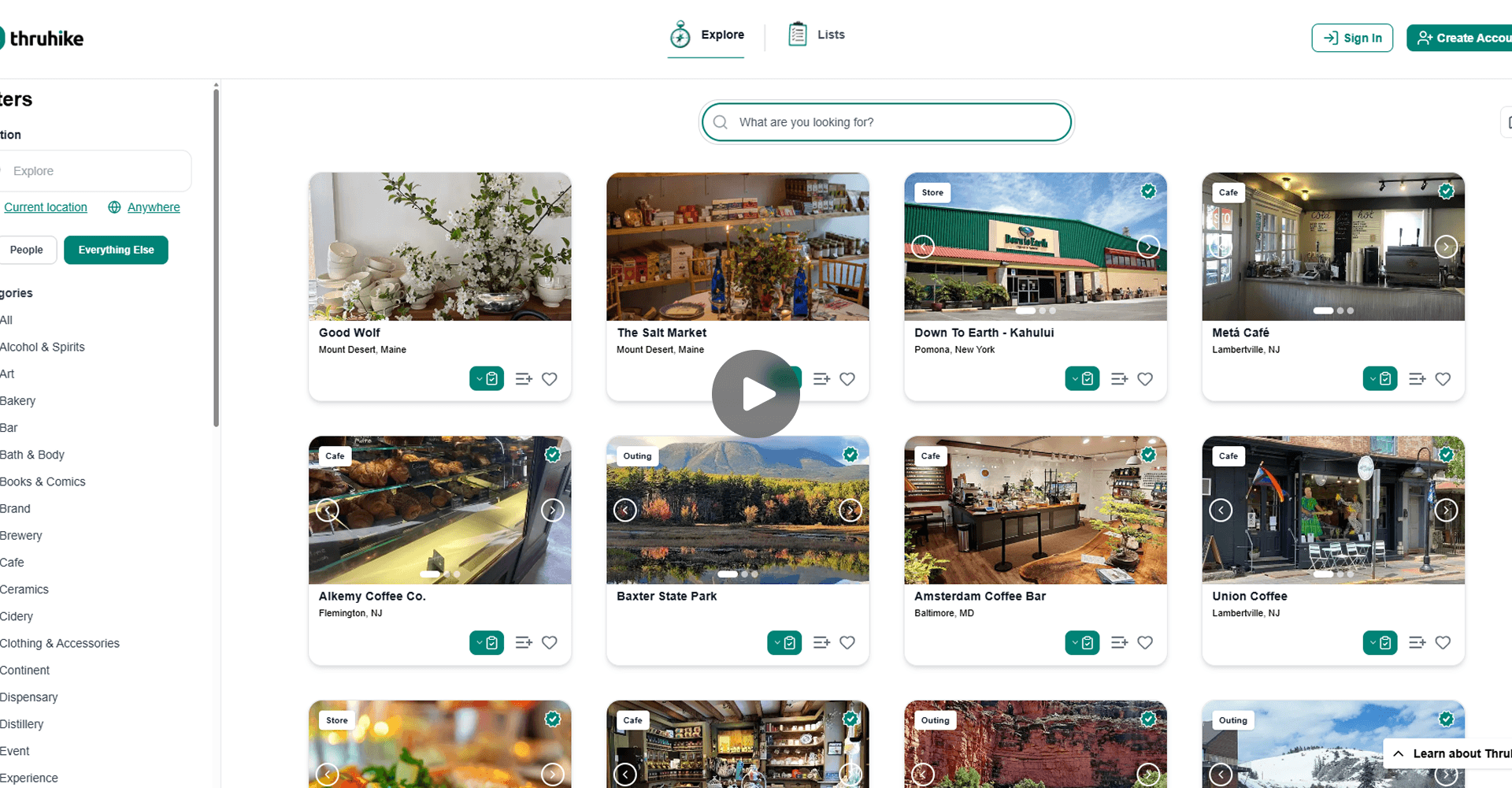Use Current location link
The height and width of the screenshot is (788, 1512).
tap(46, 207)
